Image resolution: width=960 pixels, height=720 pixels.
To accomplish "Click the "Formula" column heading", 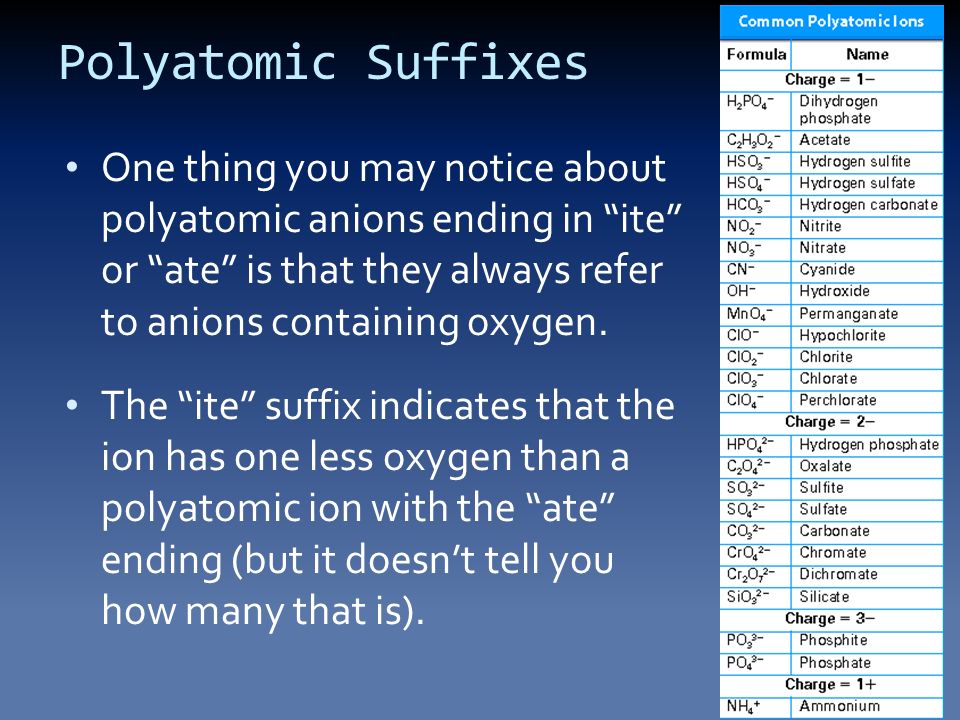I will click(756, 55).
